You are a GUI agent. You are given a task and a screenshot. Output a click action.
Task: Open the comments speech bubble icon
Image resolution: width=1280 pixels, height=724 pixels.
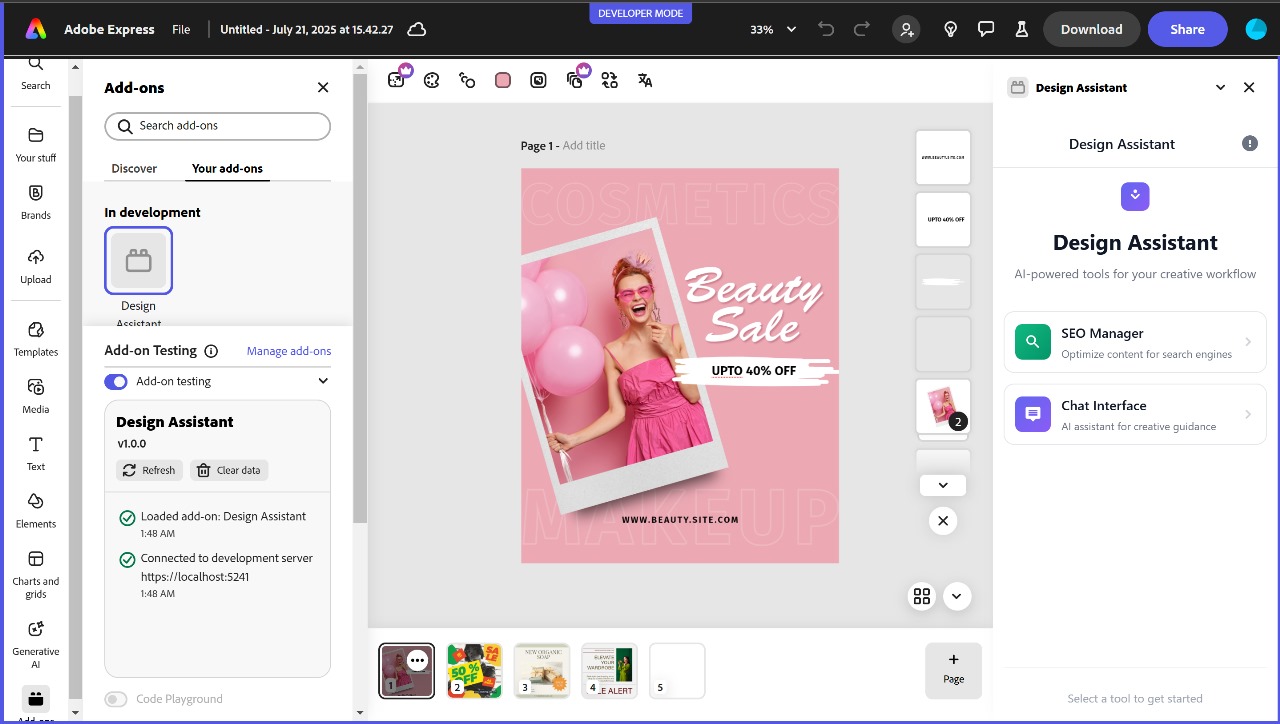point(986,29)
